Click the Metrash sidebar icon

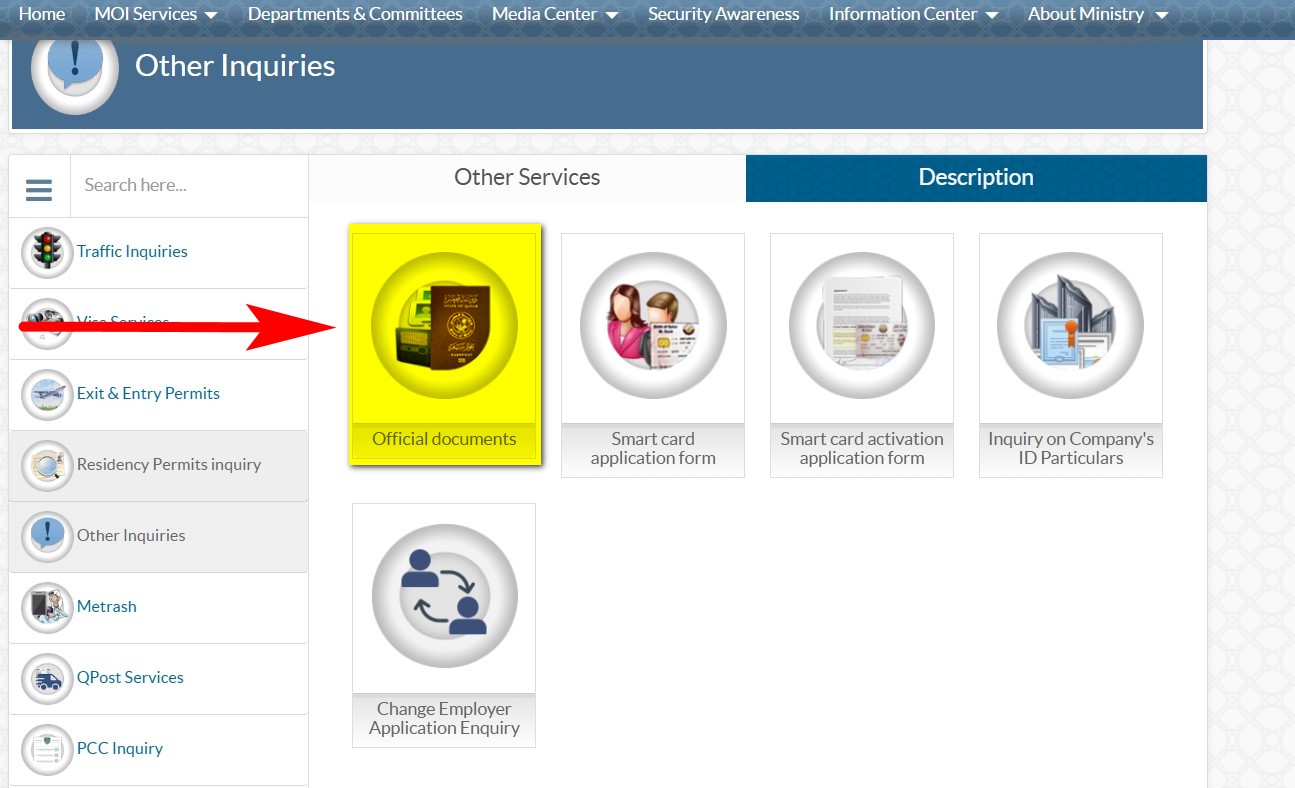click(47, 607)
